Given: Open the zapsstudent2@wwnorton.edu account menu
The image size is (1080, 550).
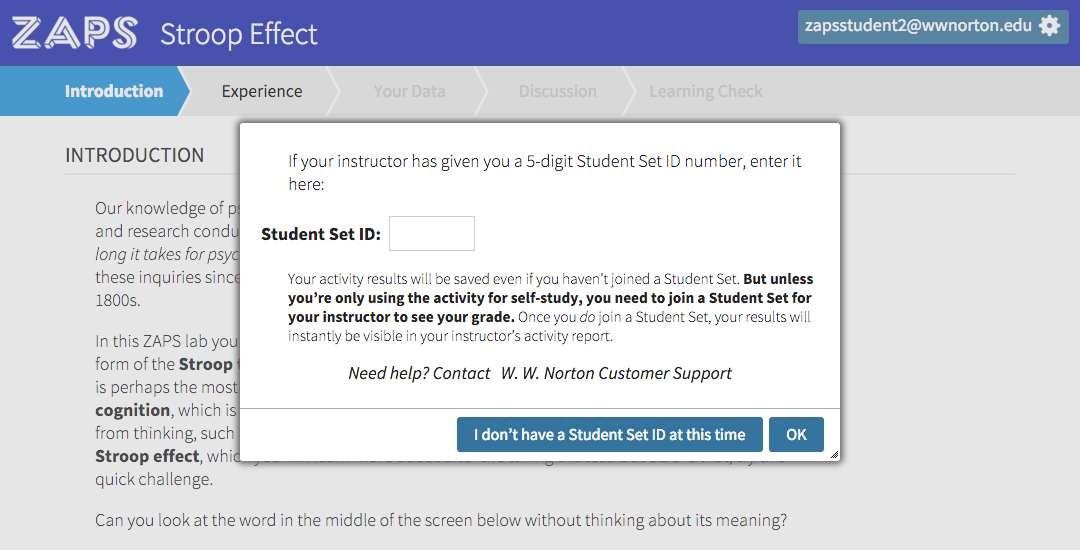Looking at the screenshot, I should [918, 26].
